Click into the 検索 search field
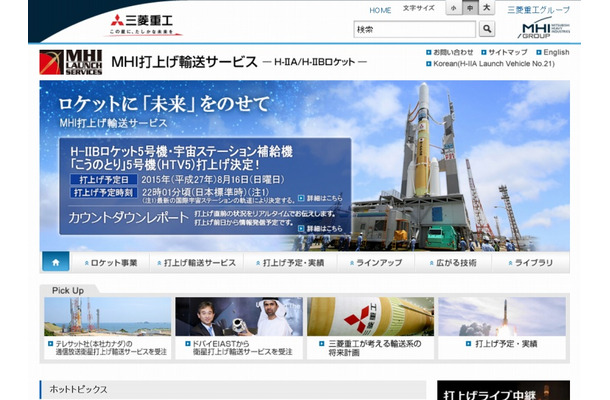 pyautogui.click(x=414, y=29)
